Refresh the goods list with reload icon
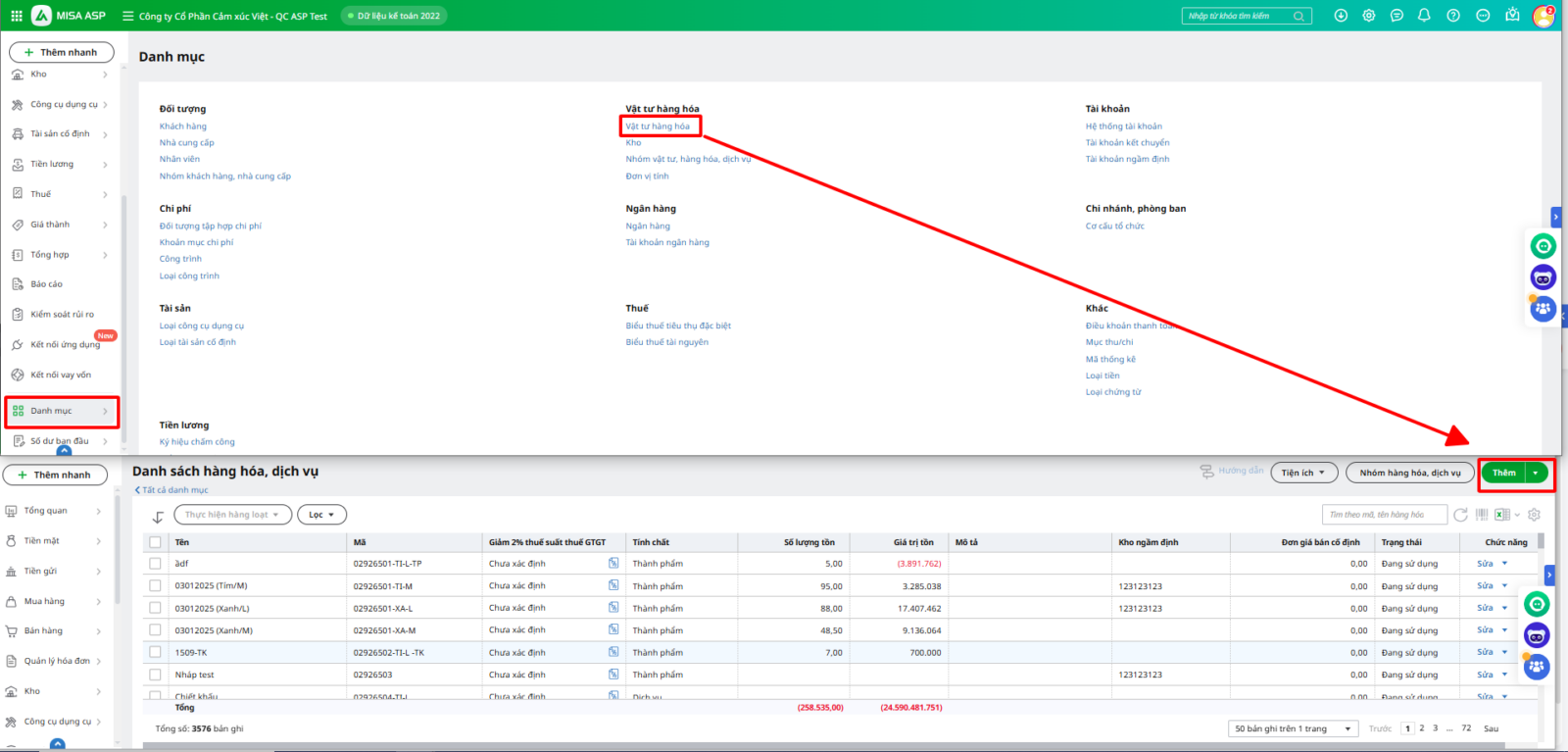The width and height of the screenshot is (1568, 752). pos(1460,515)
